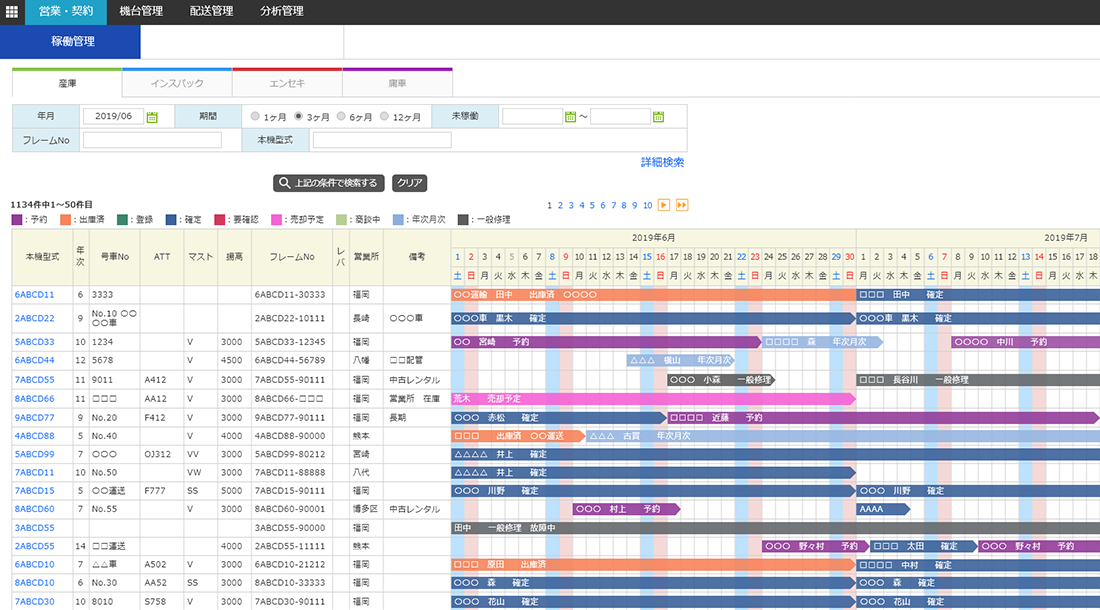Click the フレームNo input field

tap(152, 140)
